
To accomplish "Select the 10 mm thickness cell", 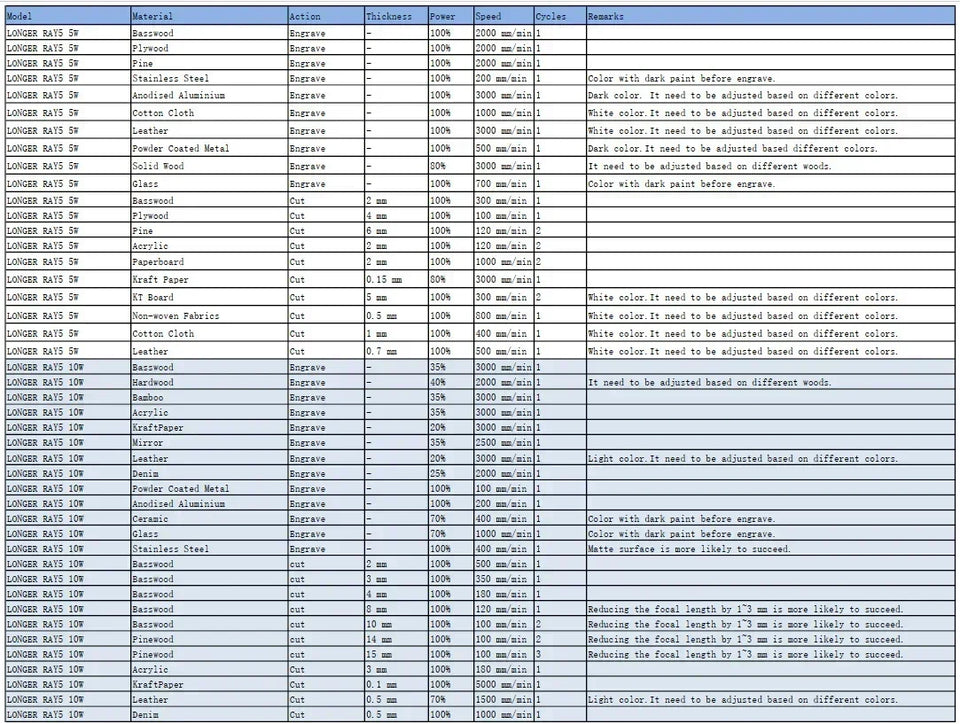I will (397, 624).
